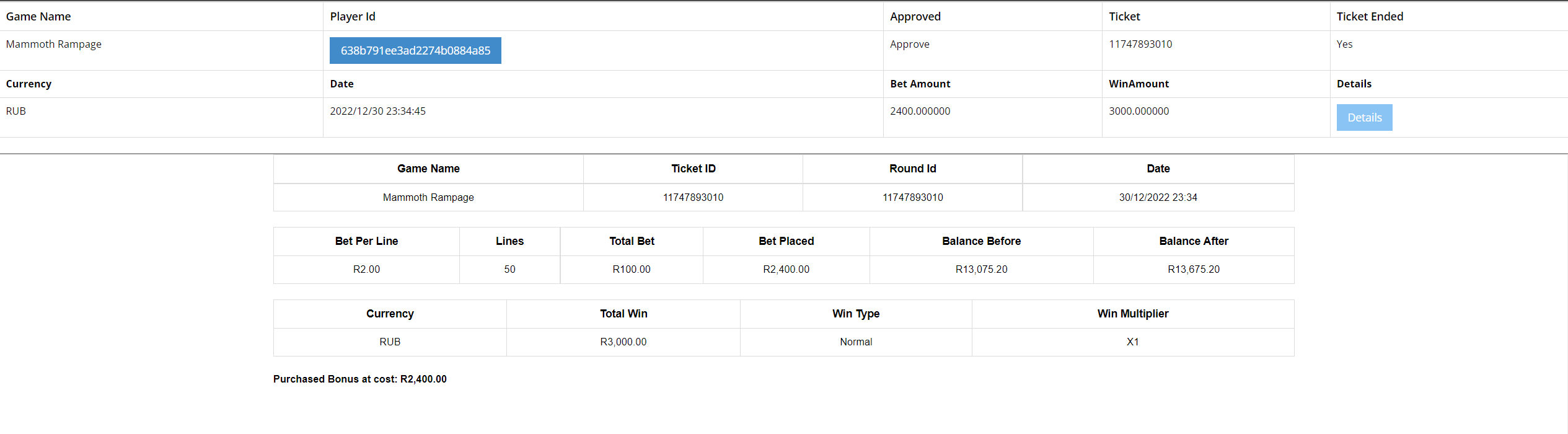Select the 3000.000000 win amount value

(x=1139, y=111)
